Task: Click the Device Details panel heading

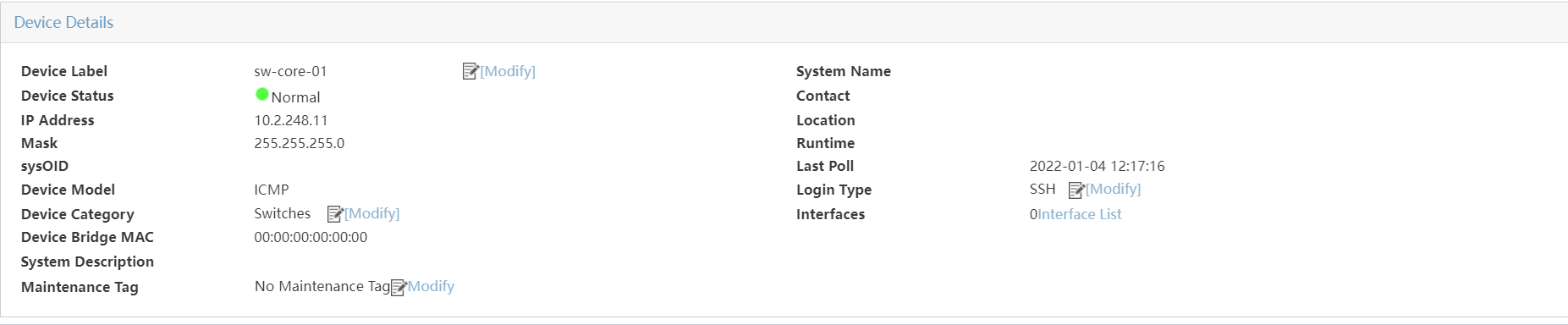Action: [63, 23]
